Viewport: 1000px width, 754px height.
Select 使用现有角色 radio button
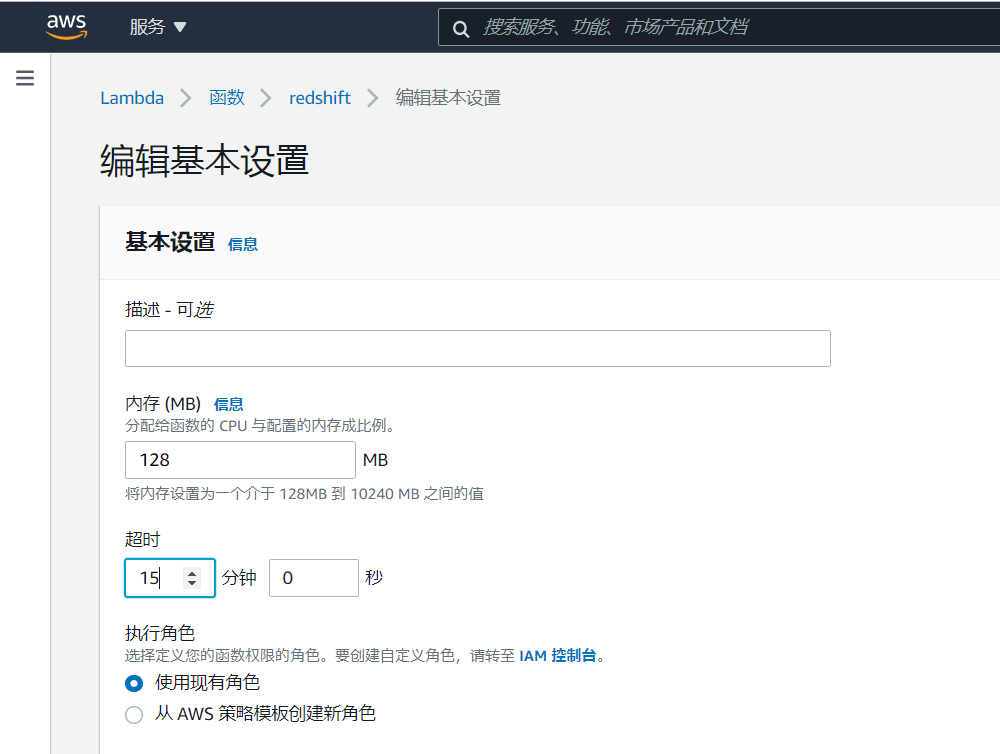(134, 683)
